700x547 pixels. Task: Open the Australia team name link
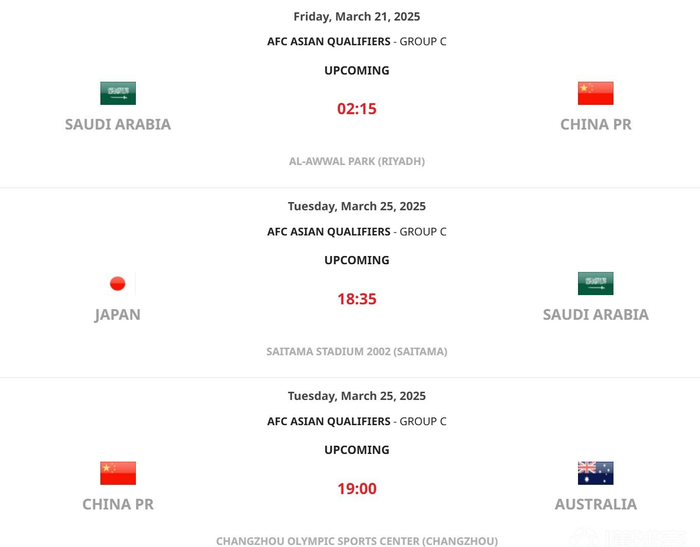click(x=595, y=504)
